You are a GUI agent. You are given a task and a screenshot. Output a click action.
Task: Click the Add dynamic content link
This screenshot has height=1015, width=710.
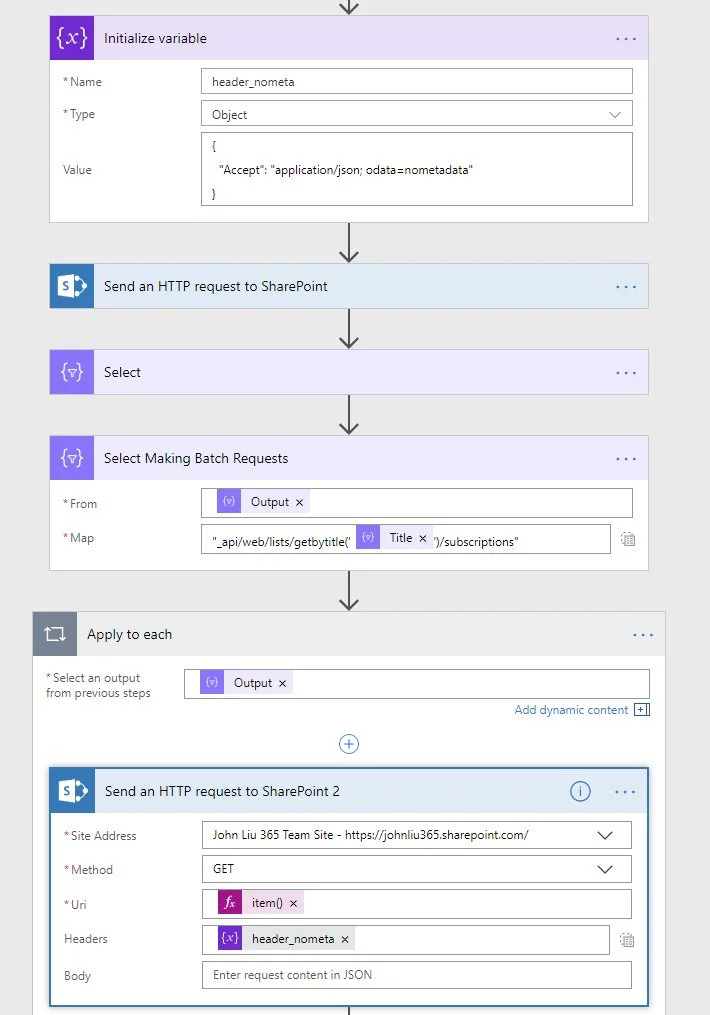tap(572, 710)
